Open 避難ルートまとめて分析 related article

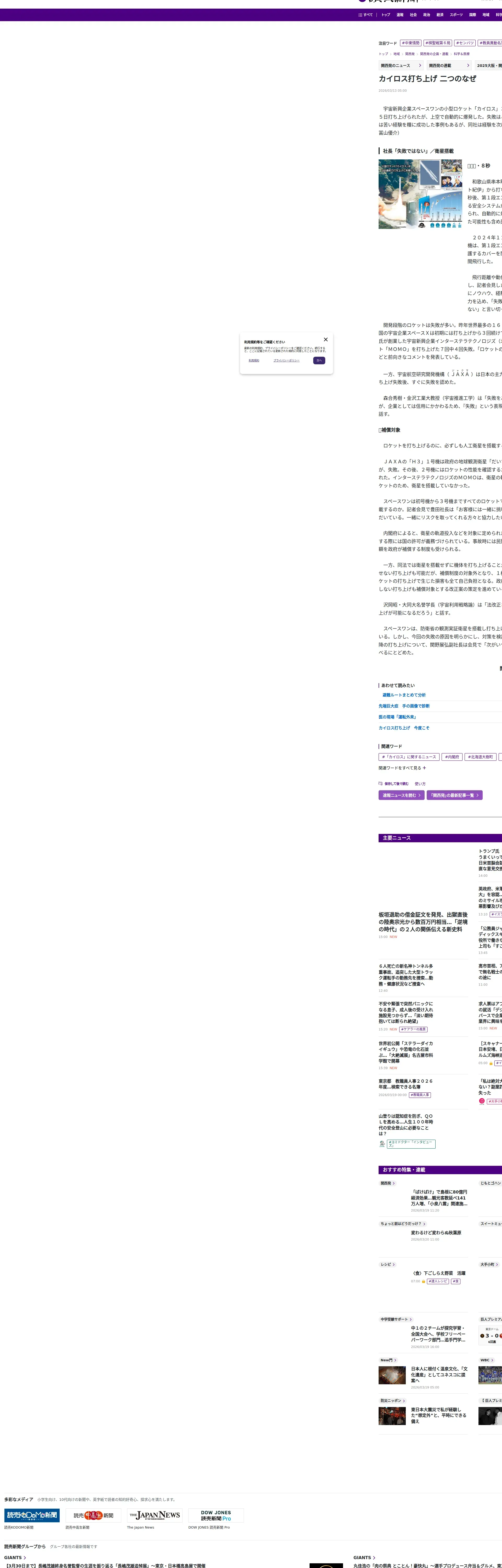(404, 695)
